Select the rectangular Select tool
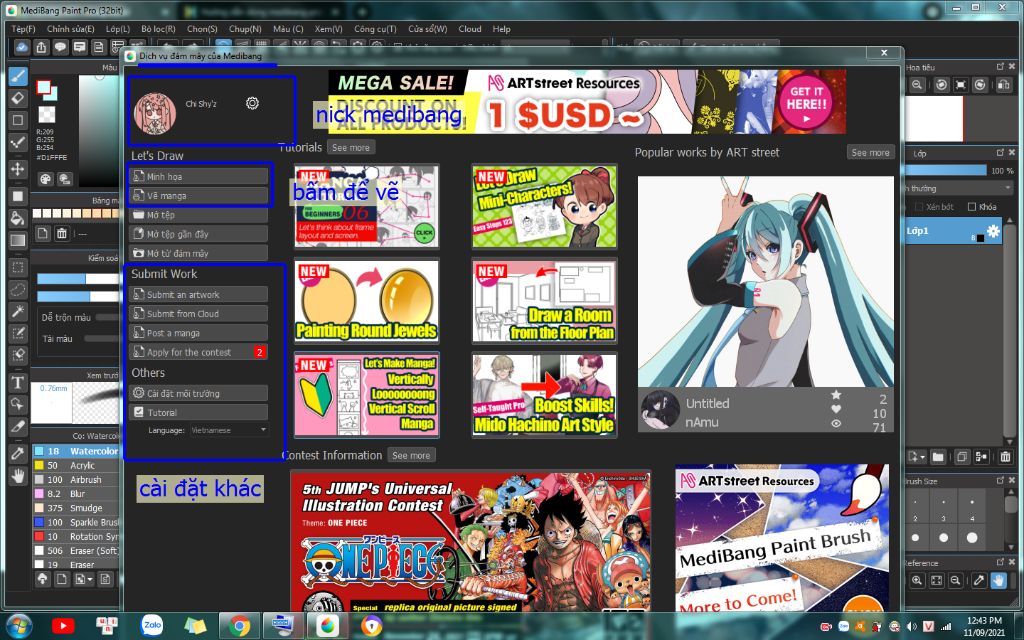Image resolution: width=1024 pixels, height=640 pixels. (x=18, y=267)
